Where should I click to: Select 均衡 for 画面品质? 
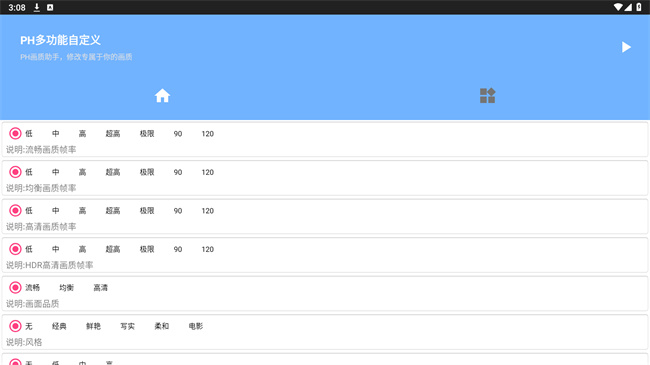click(x=66, y=288)
